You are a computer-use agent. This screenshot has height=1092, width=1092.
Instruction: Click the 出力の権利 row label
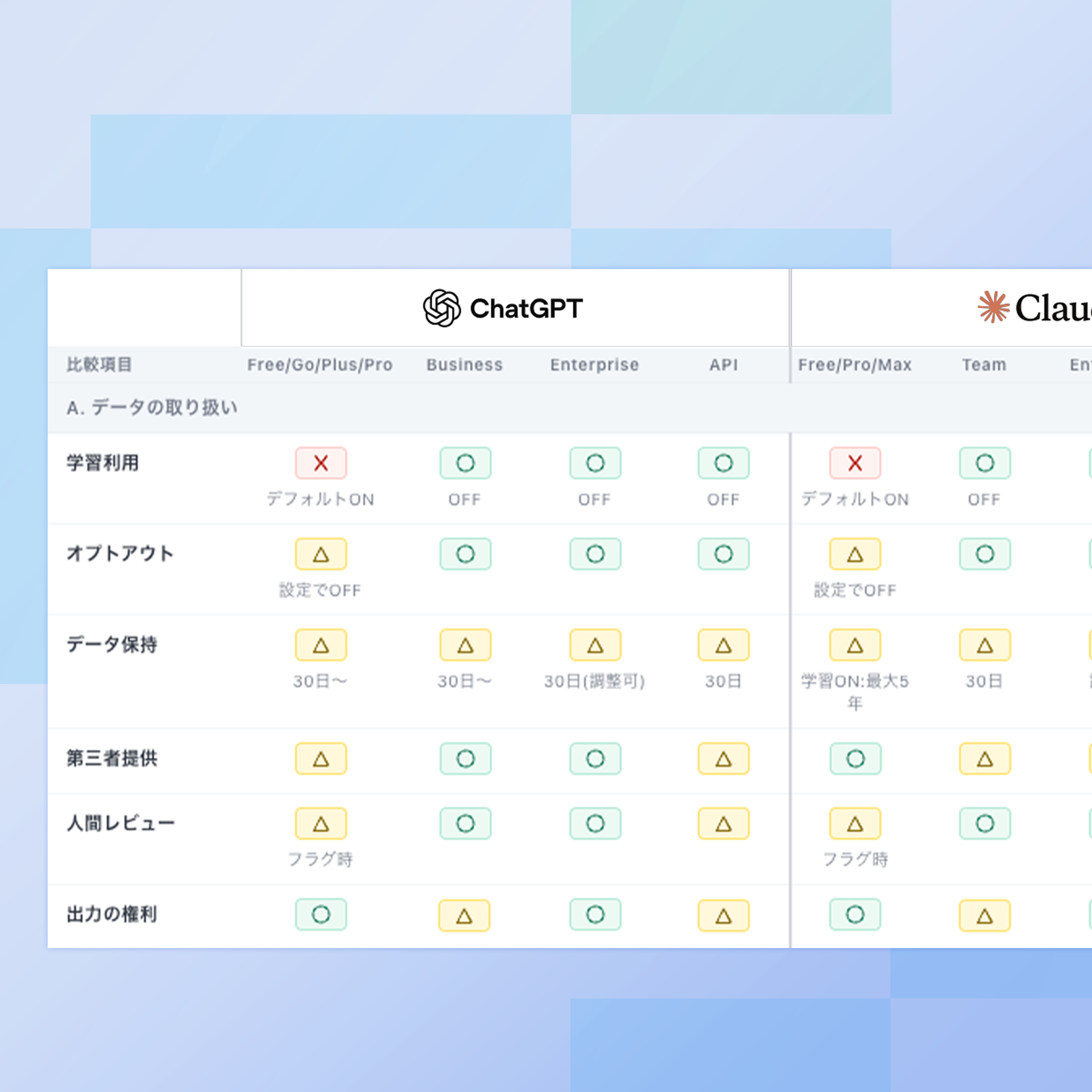(x=112, y=914)
